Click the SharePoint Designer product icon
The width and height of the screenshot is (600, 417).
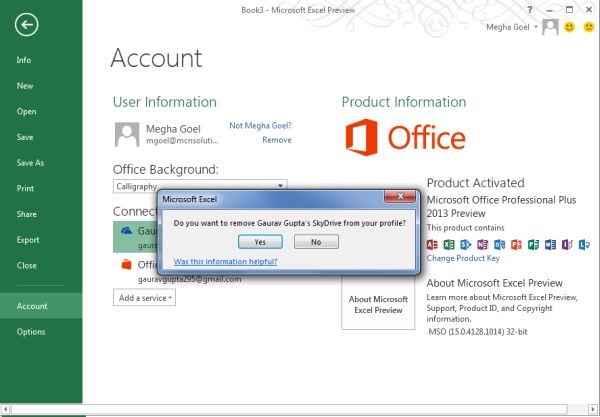(466, 244)
